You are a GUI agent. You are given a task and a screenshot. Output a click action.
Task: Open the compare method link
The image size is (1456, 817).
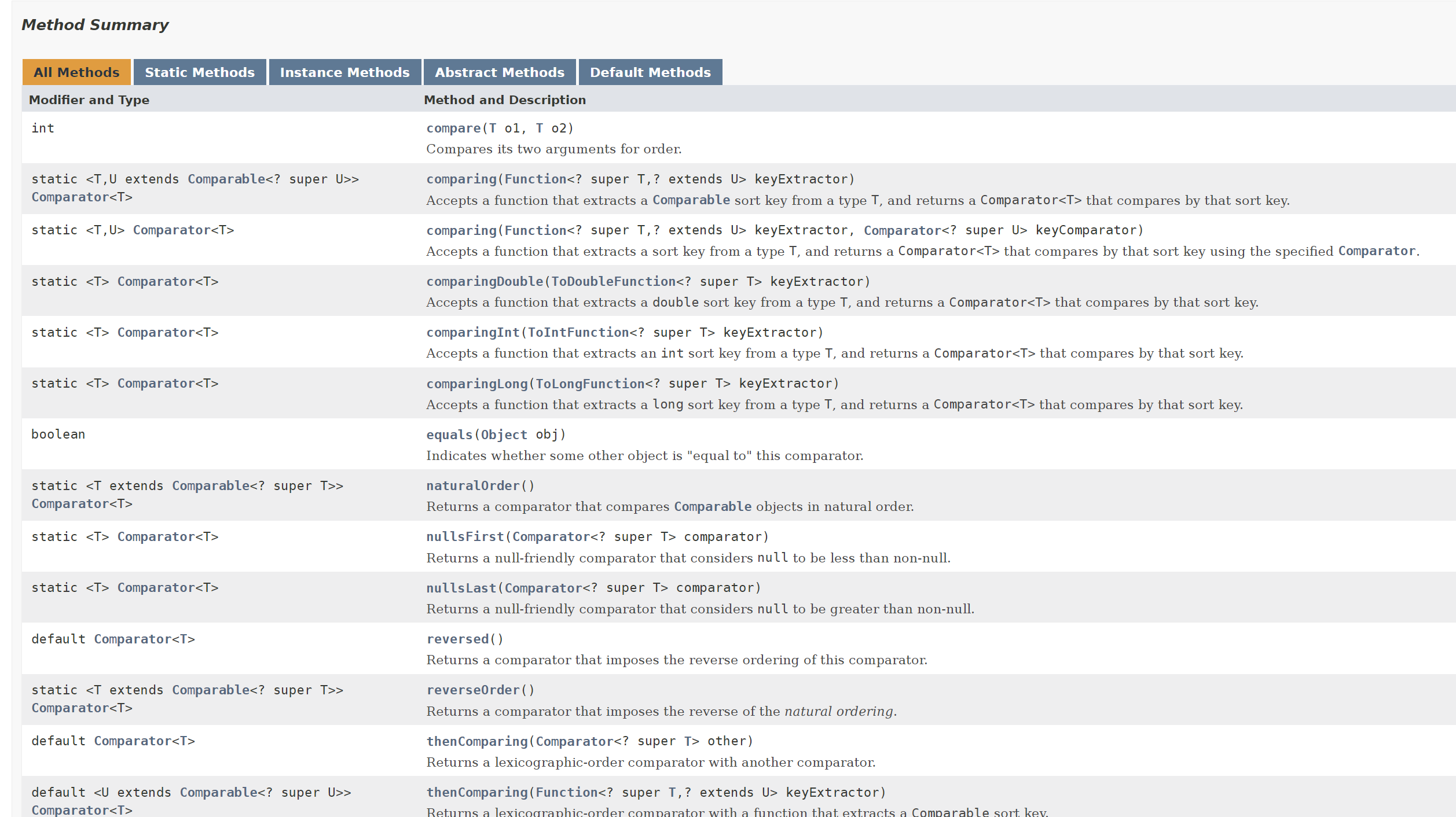(453, 128)
